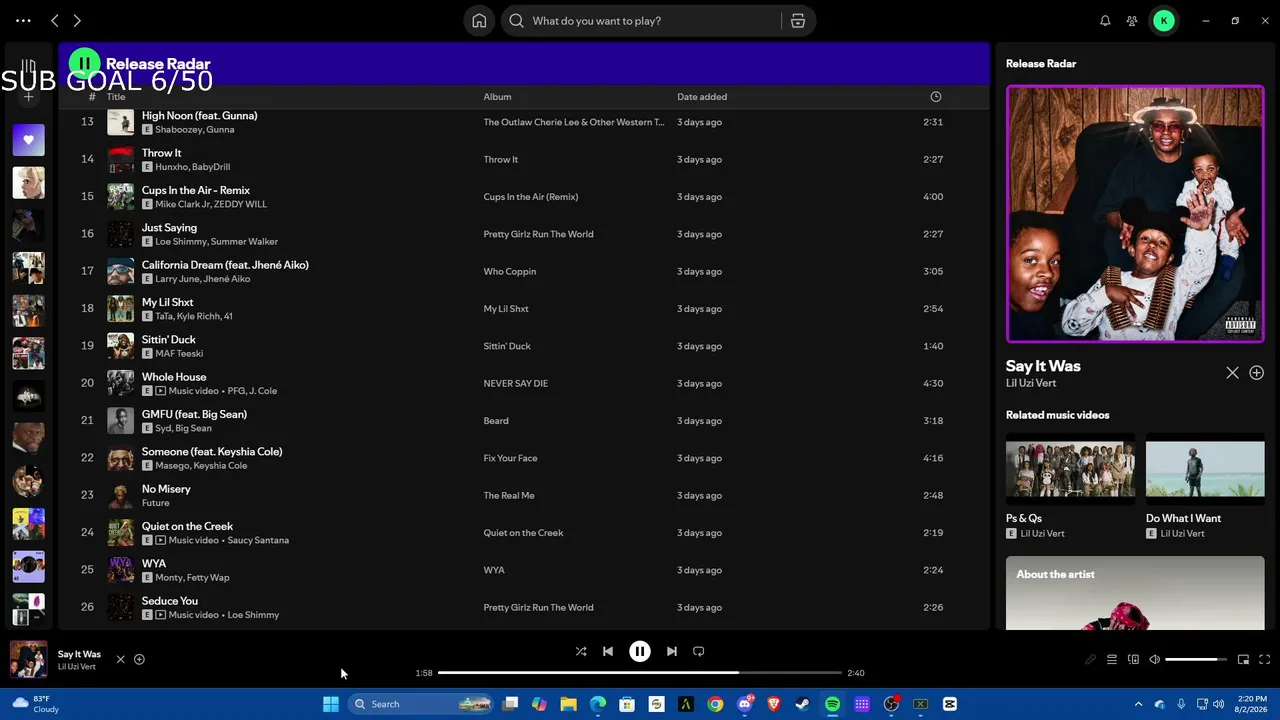
Task: Open the Windows Start menu
Action: click(331, 704)
